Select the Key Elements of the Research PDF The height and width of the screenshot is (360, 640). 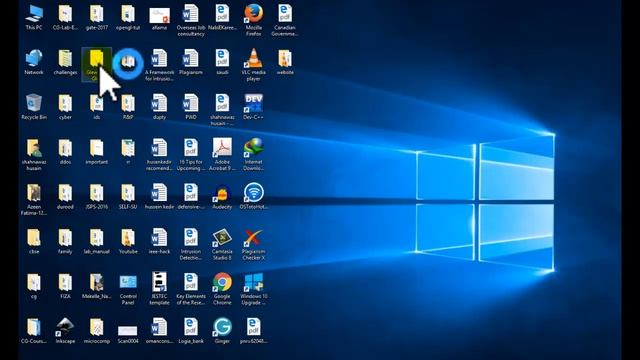coord(191,289)
